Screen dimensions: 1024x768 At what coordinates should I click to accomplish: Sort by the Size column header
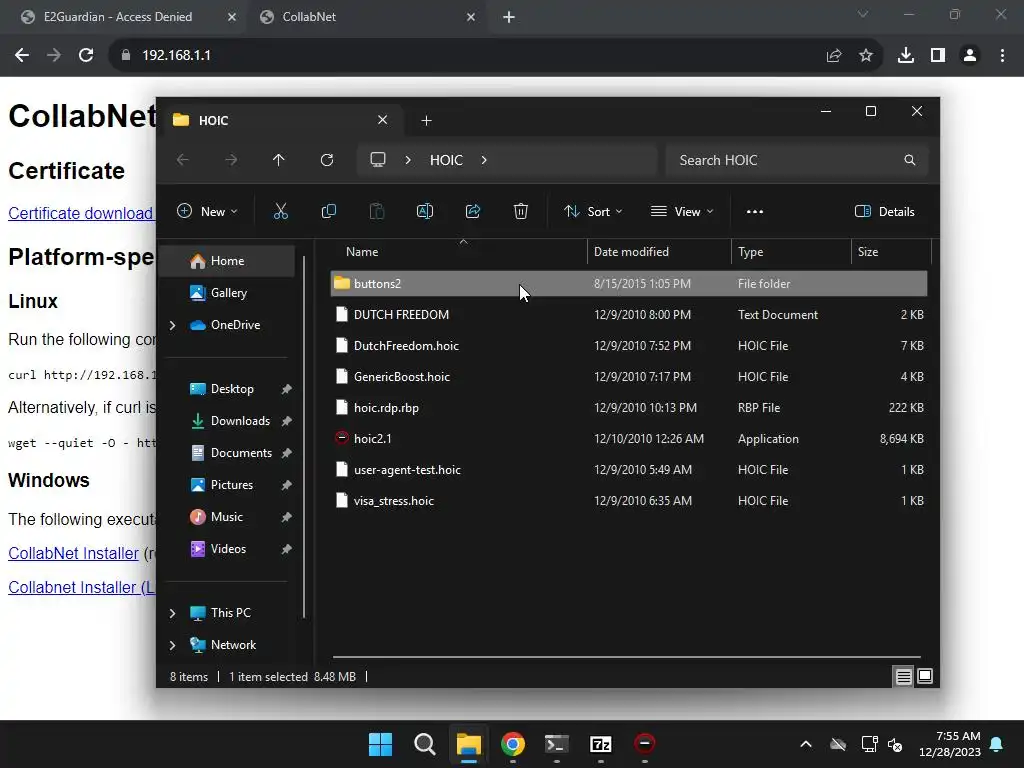coord(891,252)
